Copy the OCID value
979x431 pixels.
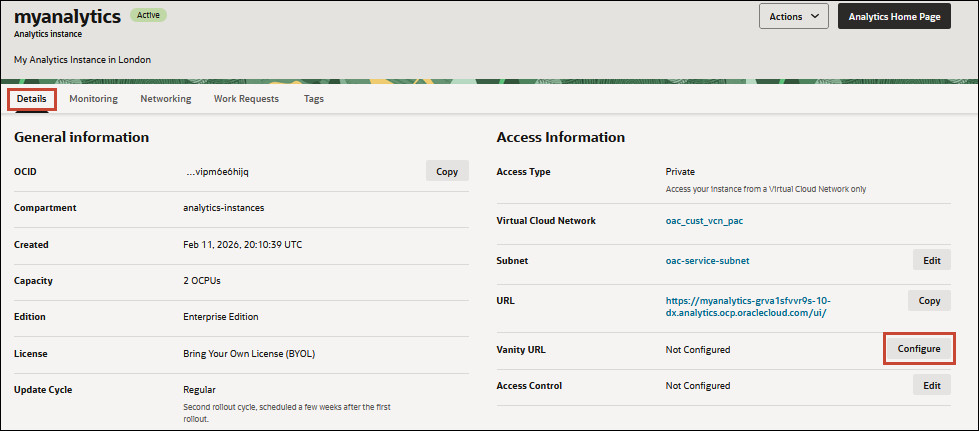446,171
